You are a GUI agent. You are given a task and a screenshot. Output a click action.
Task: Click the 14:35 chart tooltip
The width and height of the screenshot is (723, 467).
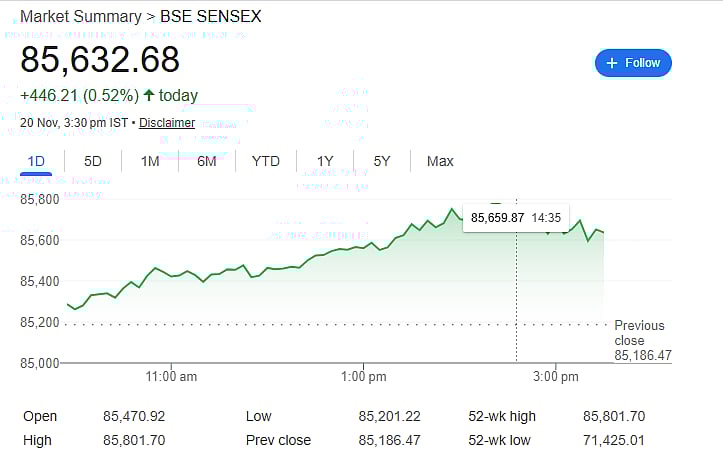coord(515,217)
